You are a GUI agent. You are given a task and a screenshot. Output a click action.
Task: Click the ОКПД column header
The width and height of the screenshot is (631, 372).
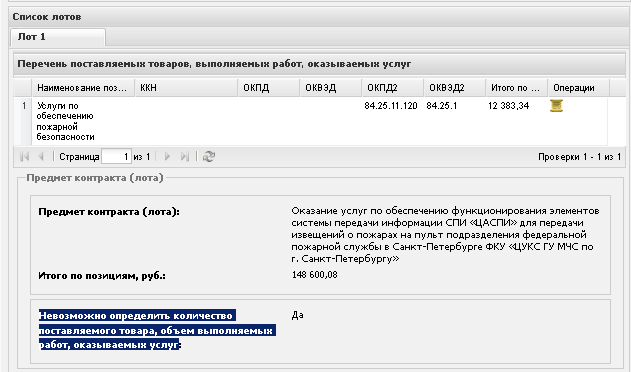[269, 88]
